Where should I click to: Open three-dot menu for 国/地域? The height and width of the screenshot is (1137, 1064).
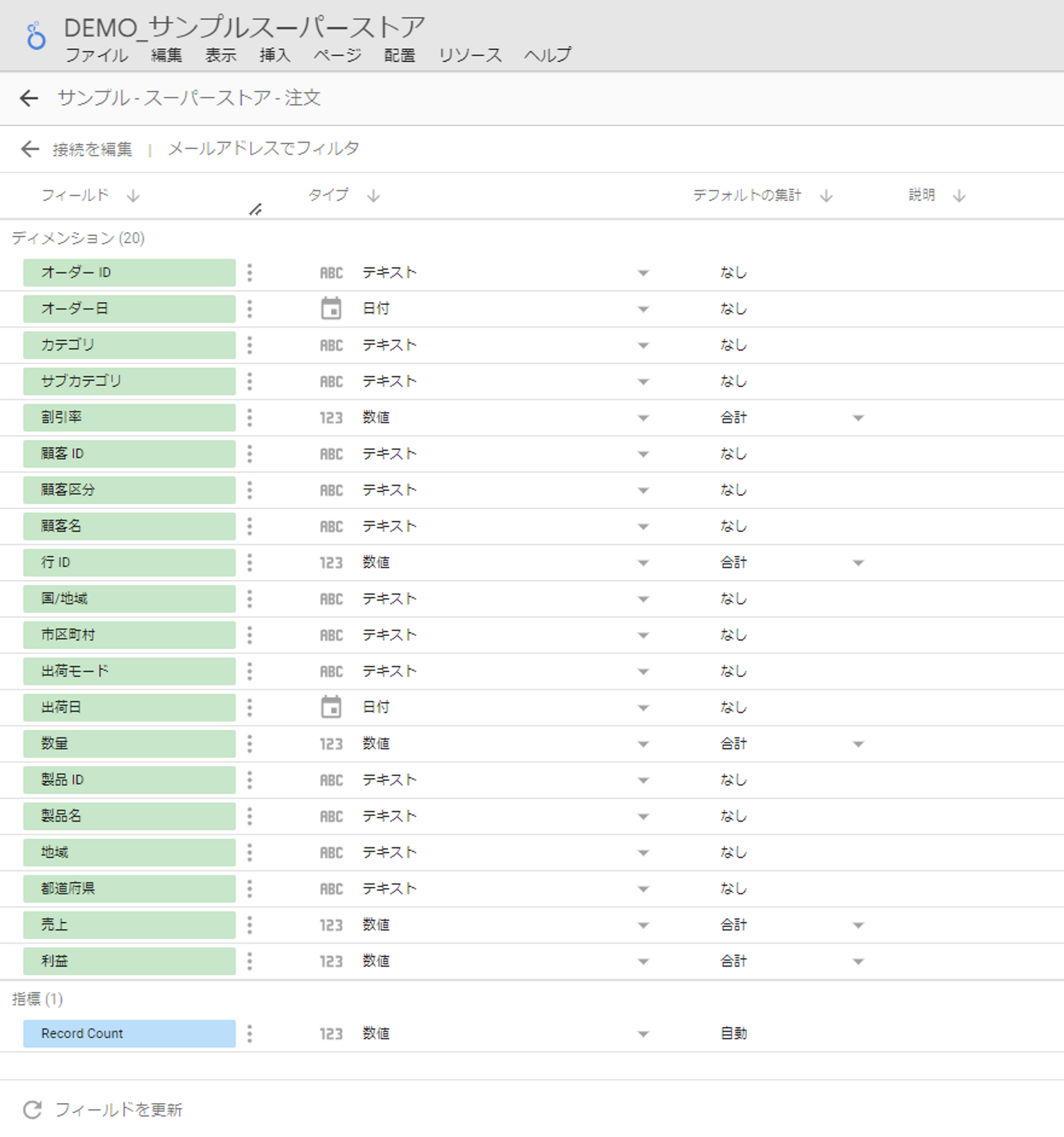(249, 599)
